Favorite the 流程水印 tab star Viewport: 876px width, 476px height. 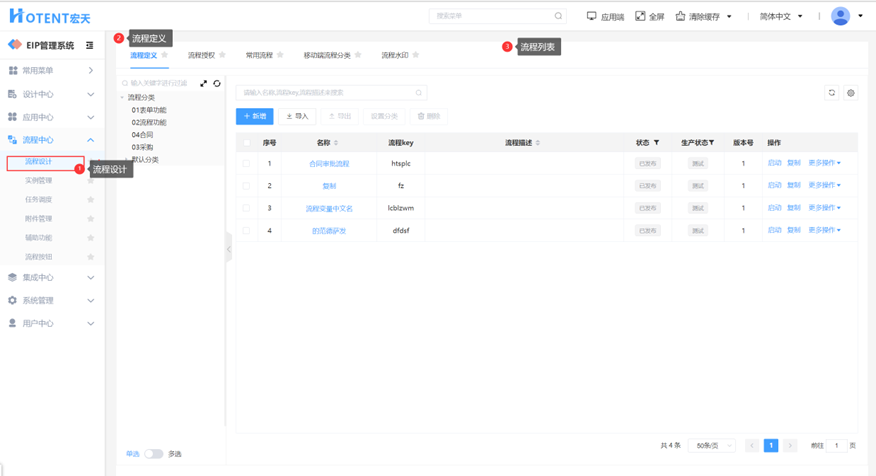(416, 55)
